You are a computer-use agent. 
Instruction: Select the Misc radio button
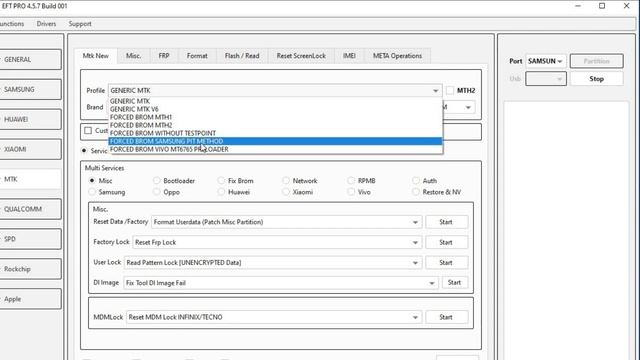tap(92, 180)
